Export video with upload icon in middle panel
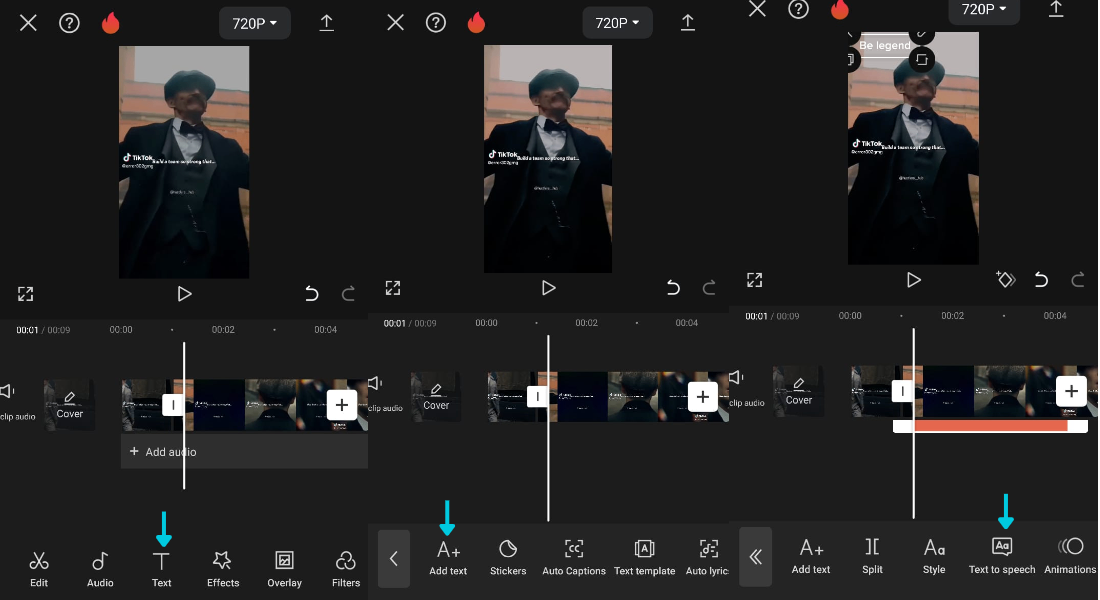The image size is (1100, 600). coord(688,22)
